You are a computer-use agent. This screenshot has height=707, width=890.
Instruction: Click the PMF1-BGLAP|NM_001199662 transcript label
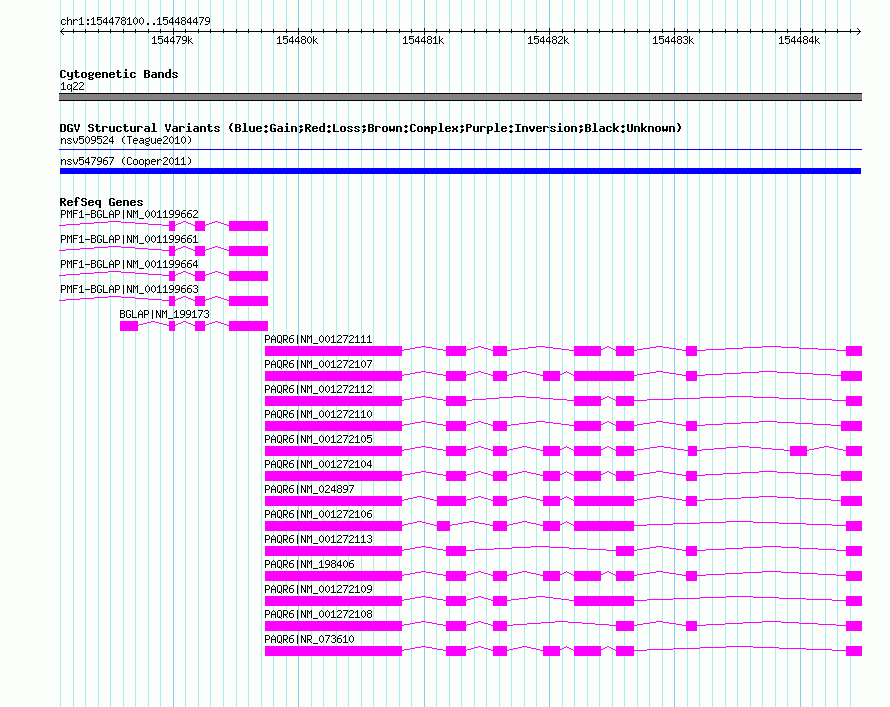pyautogui.click(x=129, y=214)
